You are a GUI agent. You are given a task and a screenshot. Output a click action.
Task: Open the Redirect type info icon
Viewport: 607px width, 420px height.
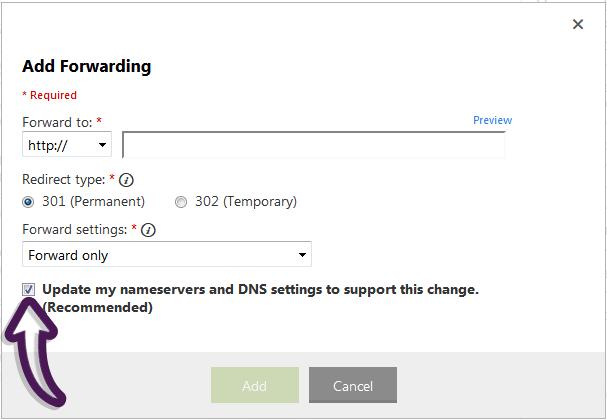point(126,180)
